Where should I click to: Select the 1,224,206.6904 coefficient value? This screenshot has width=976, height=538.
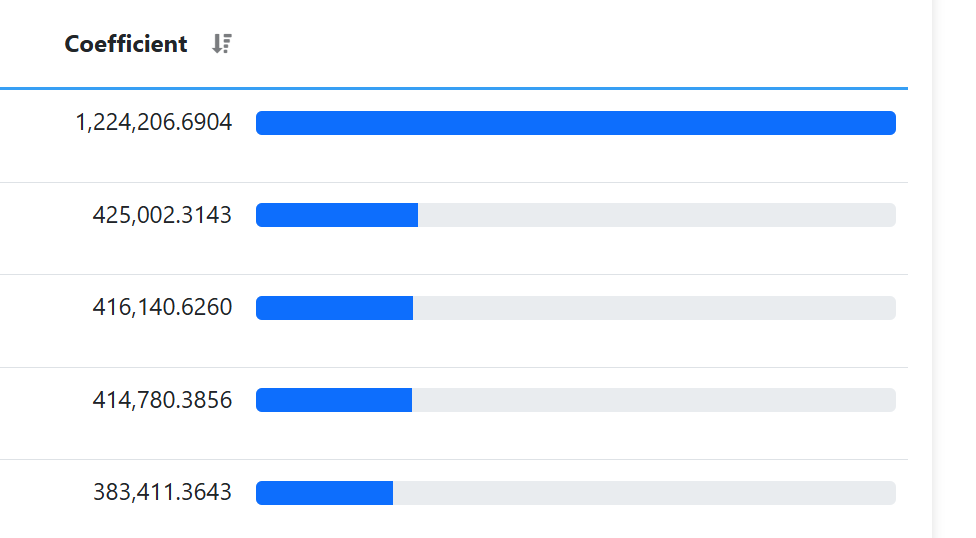point(153,123)
